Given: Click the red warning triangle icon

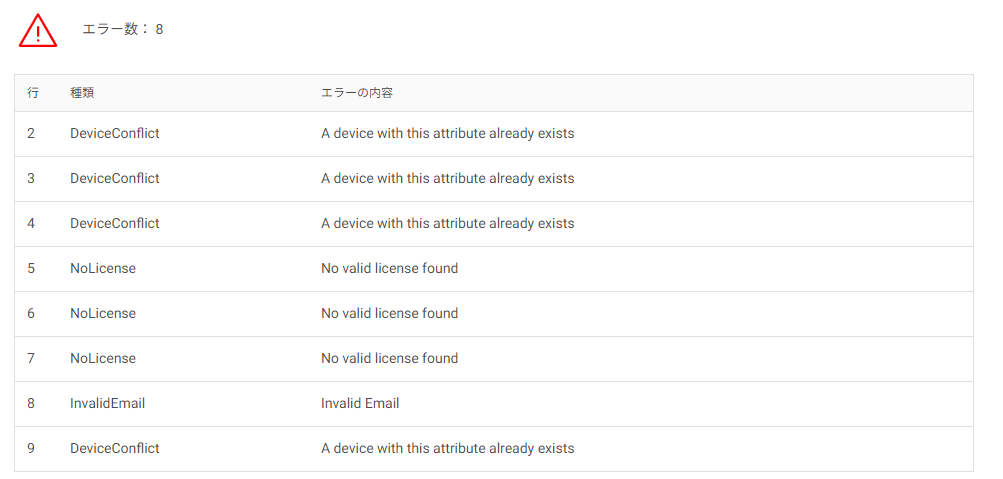Looking at the screenshot, I should (x=38, y=31).
